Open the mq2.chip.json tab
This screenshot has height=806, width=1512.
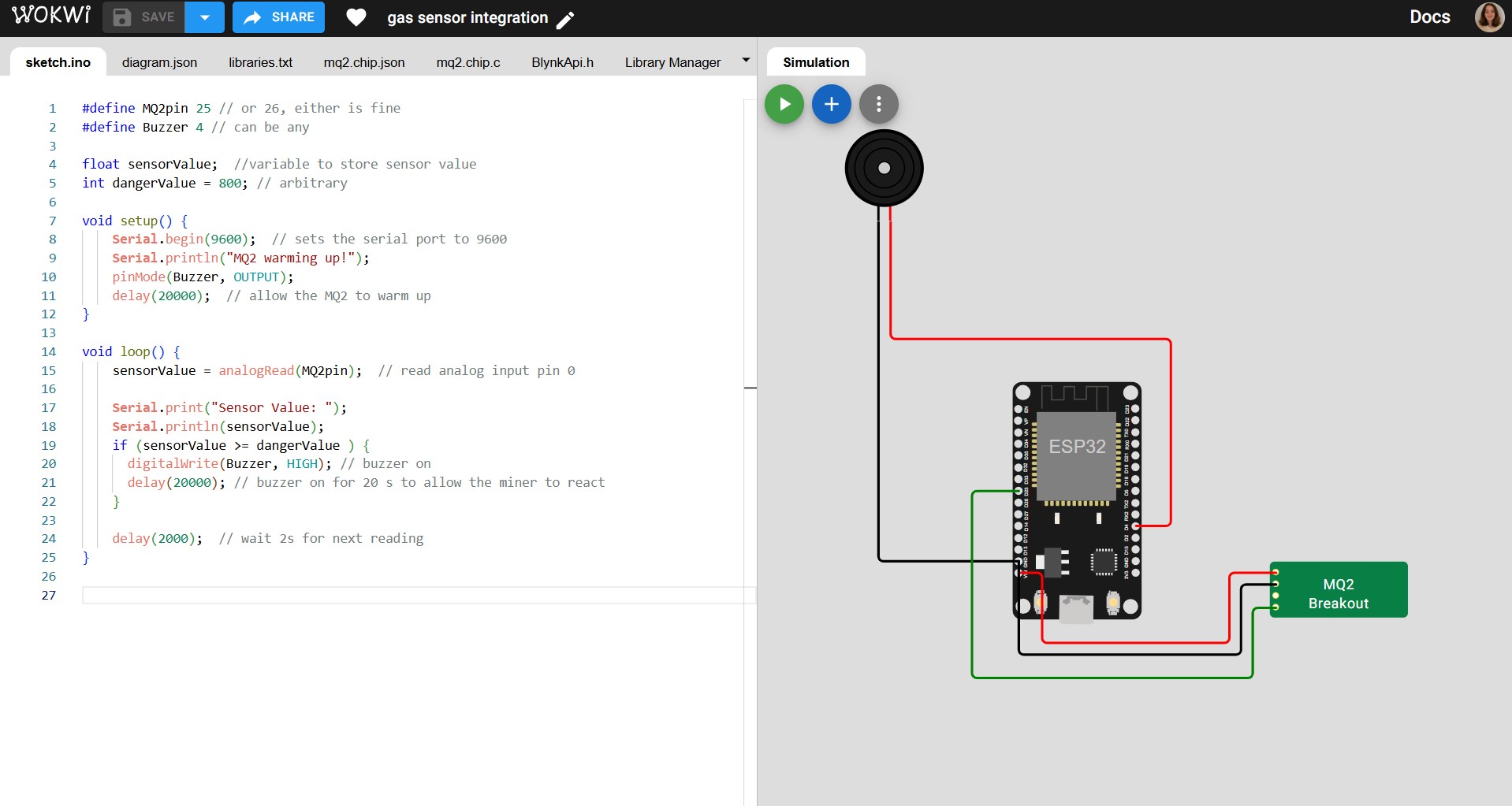tap(364, 62)
